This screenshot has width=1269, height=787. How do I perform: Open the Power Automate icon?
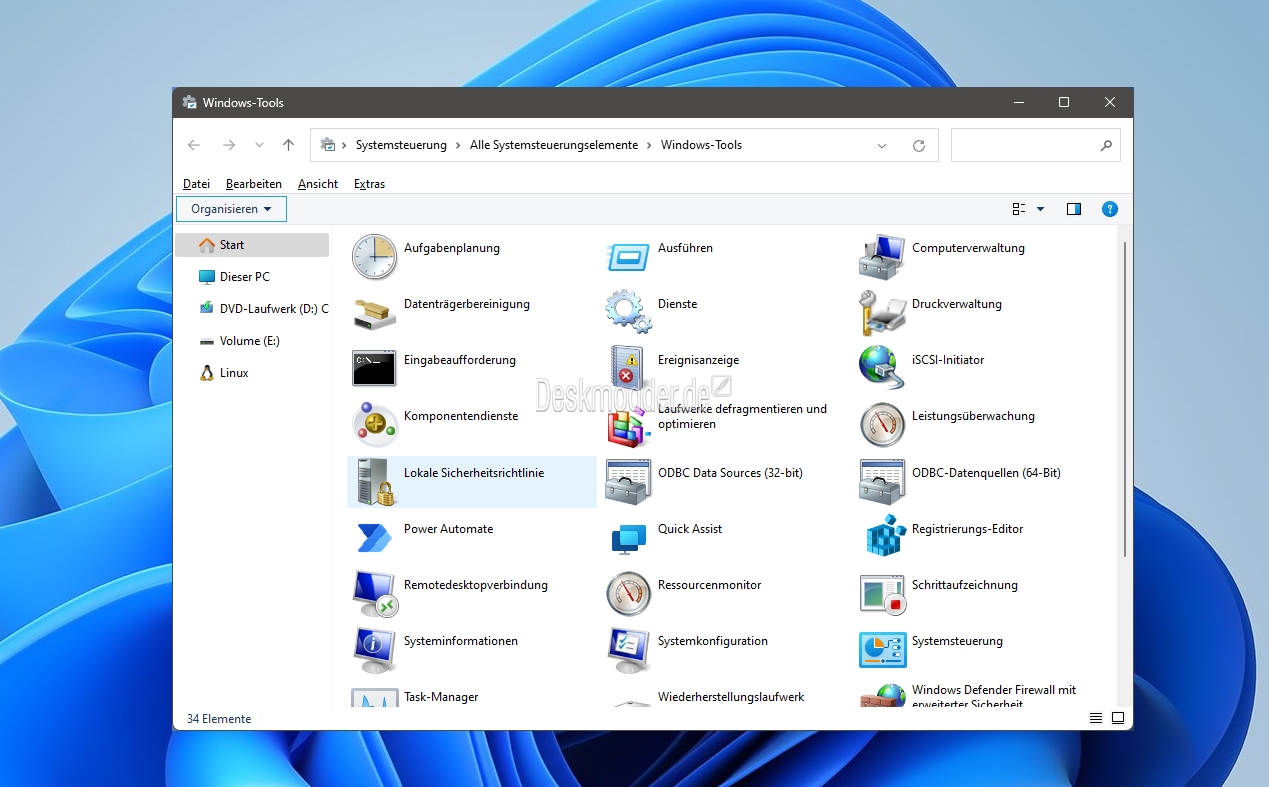coord(374,537)
